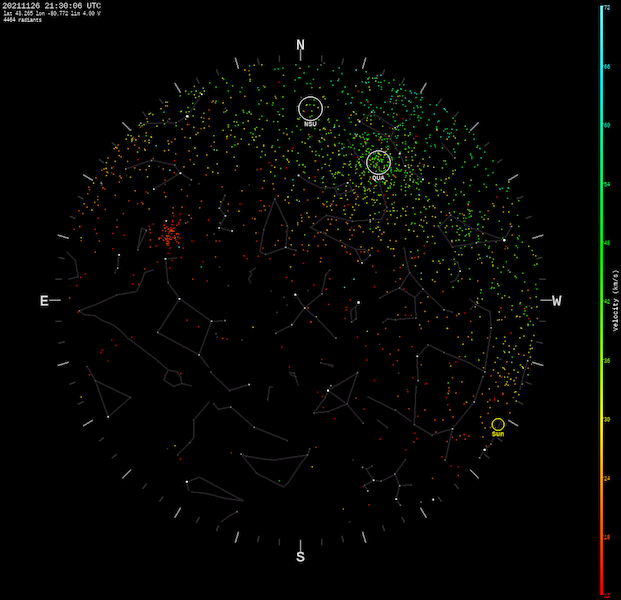Image resolution: width=621 pixels, height=600 pixels.
Task: Click the QUA radiant circle marker
Action: 378,162
